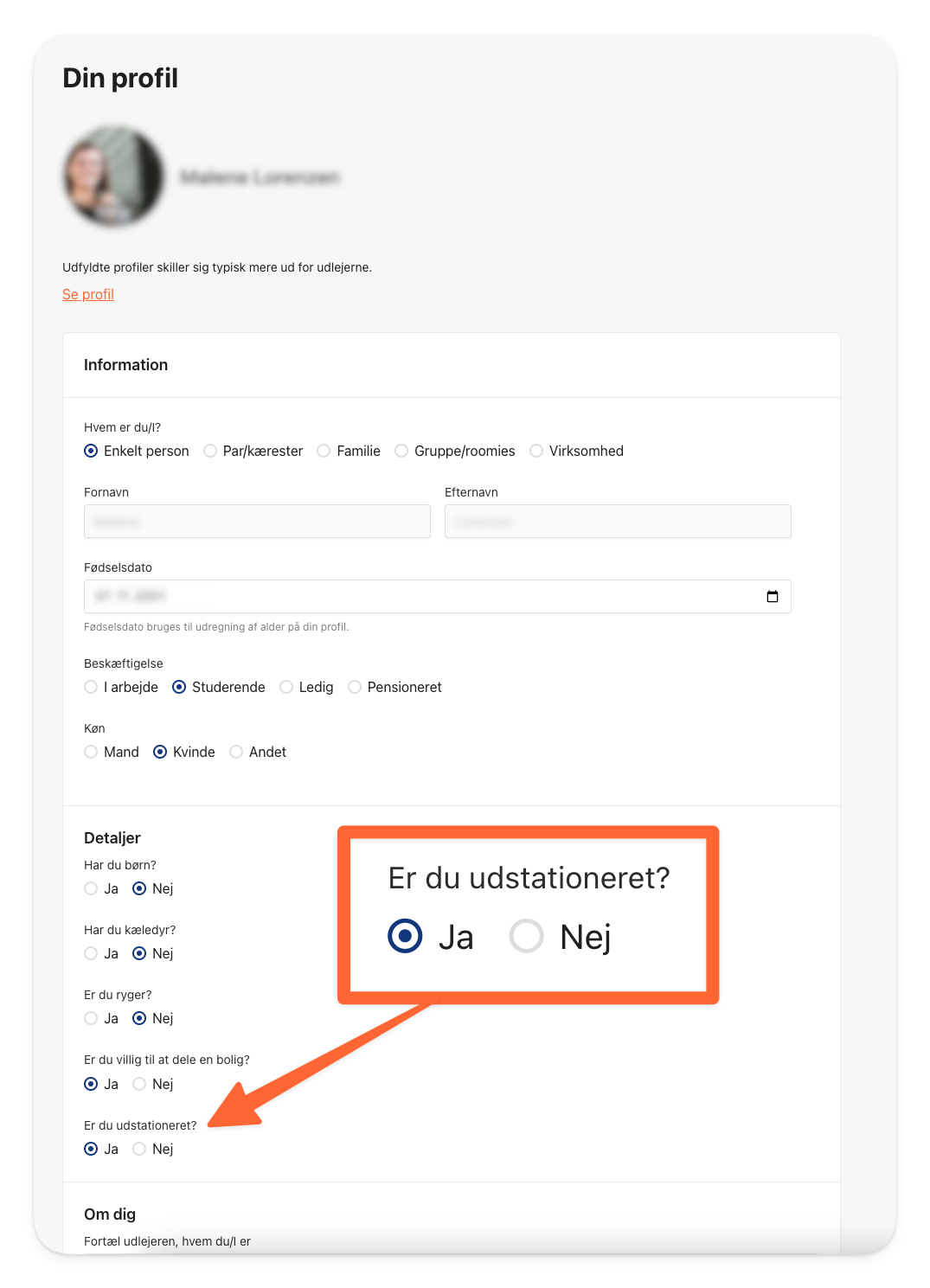Screen dimensions: 930x1288
Task: Choose Andet under Køn
Action: [236, 752]
